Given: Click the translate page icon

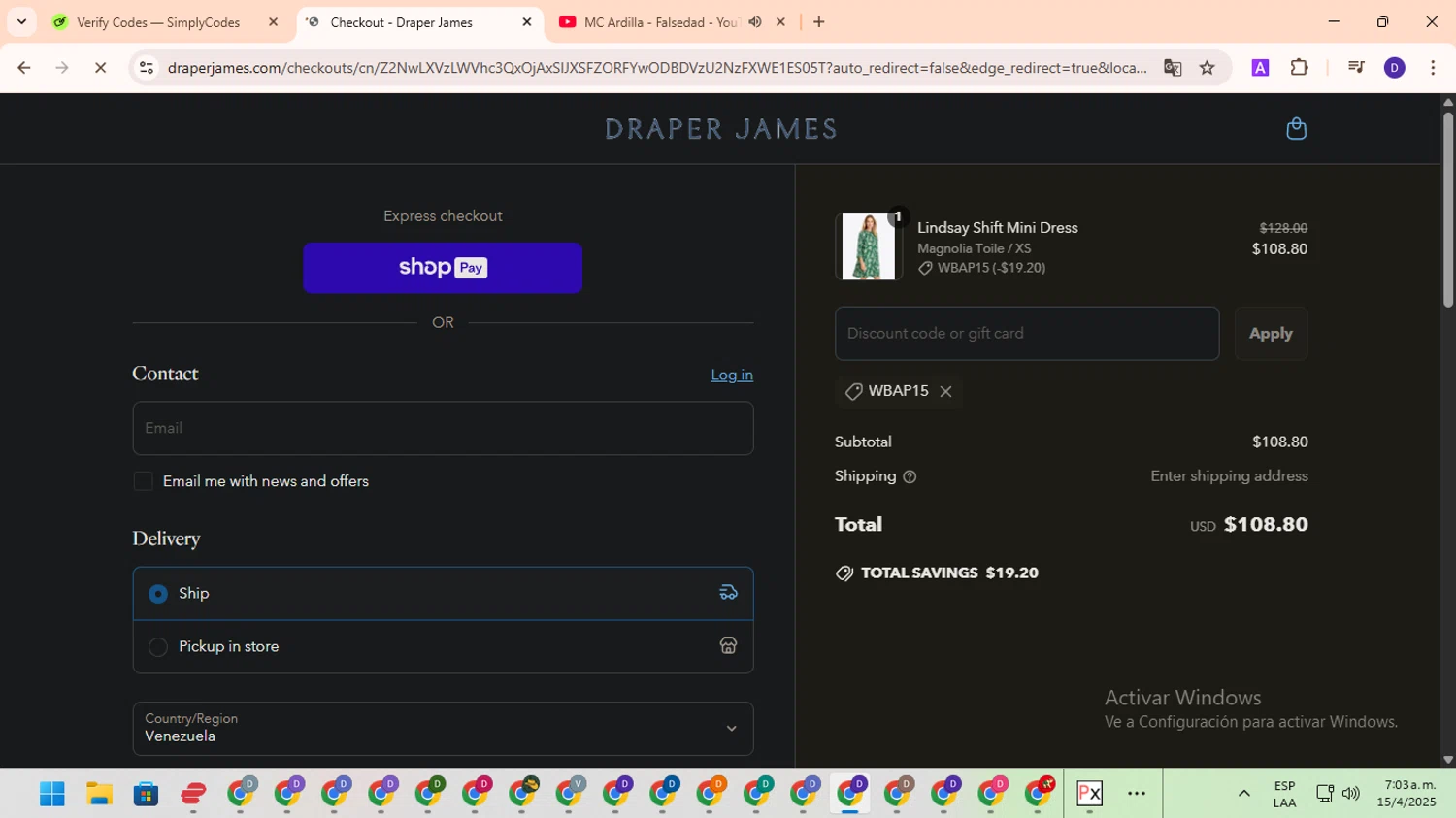Looking at the screenshot, I should pos(1173,68).
